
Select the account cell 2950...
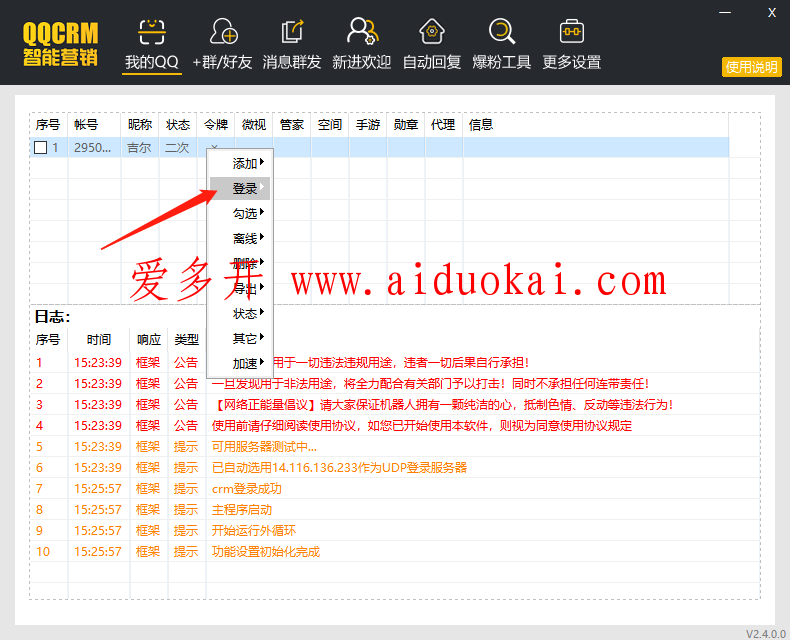click(x=93, y=148)
